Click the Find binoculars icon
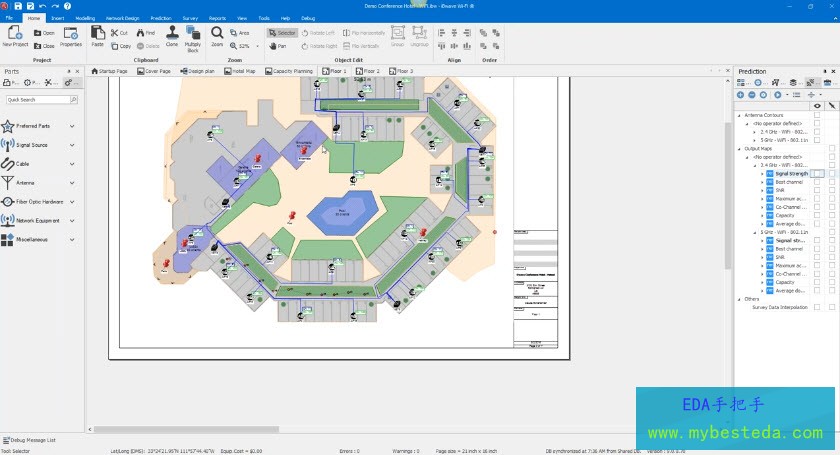 pos(146,33)
